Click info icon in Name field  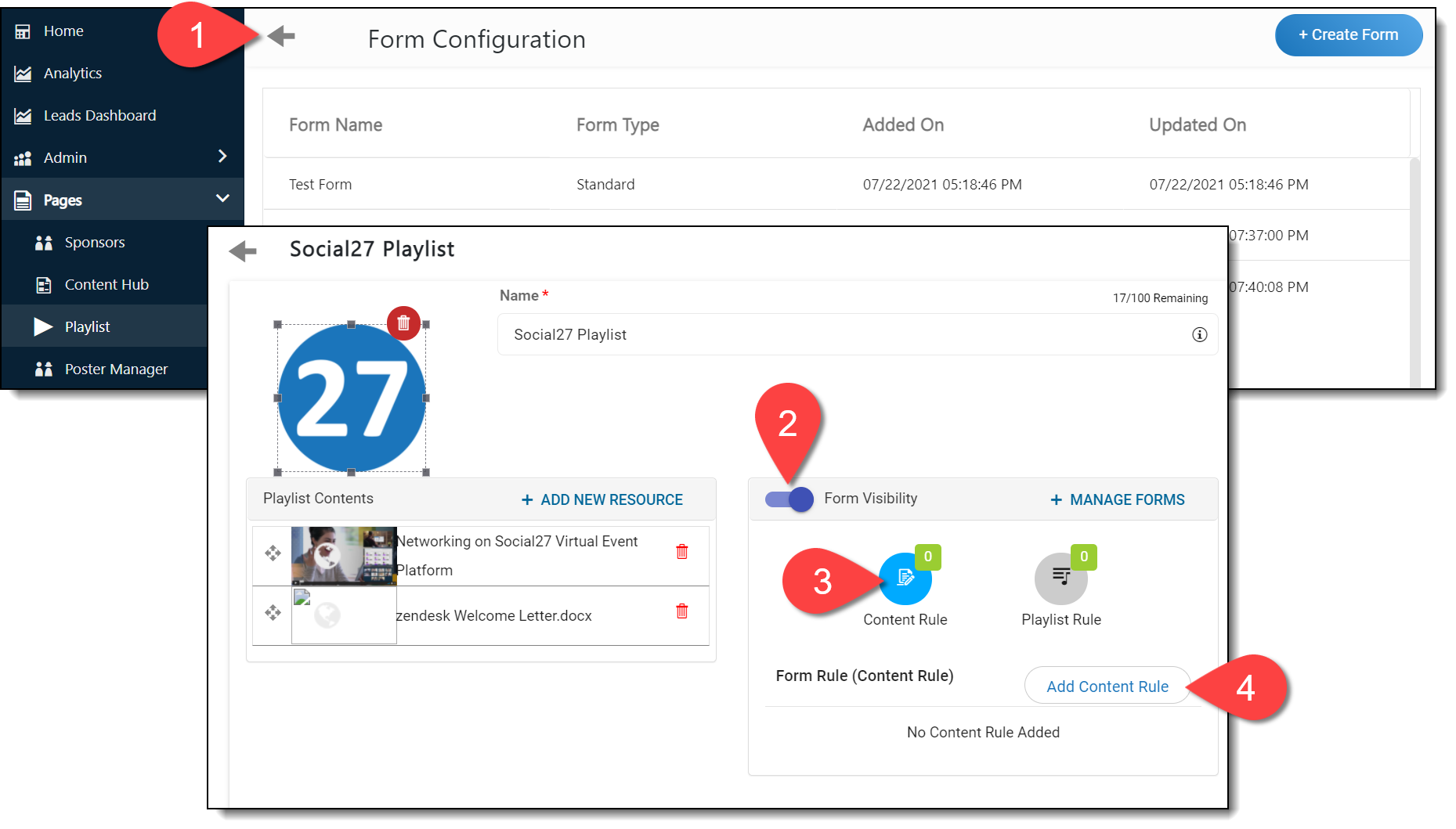pos(1198,335)
